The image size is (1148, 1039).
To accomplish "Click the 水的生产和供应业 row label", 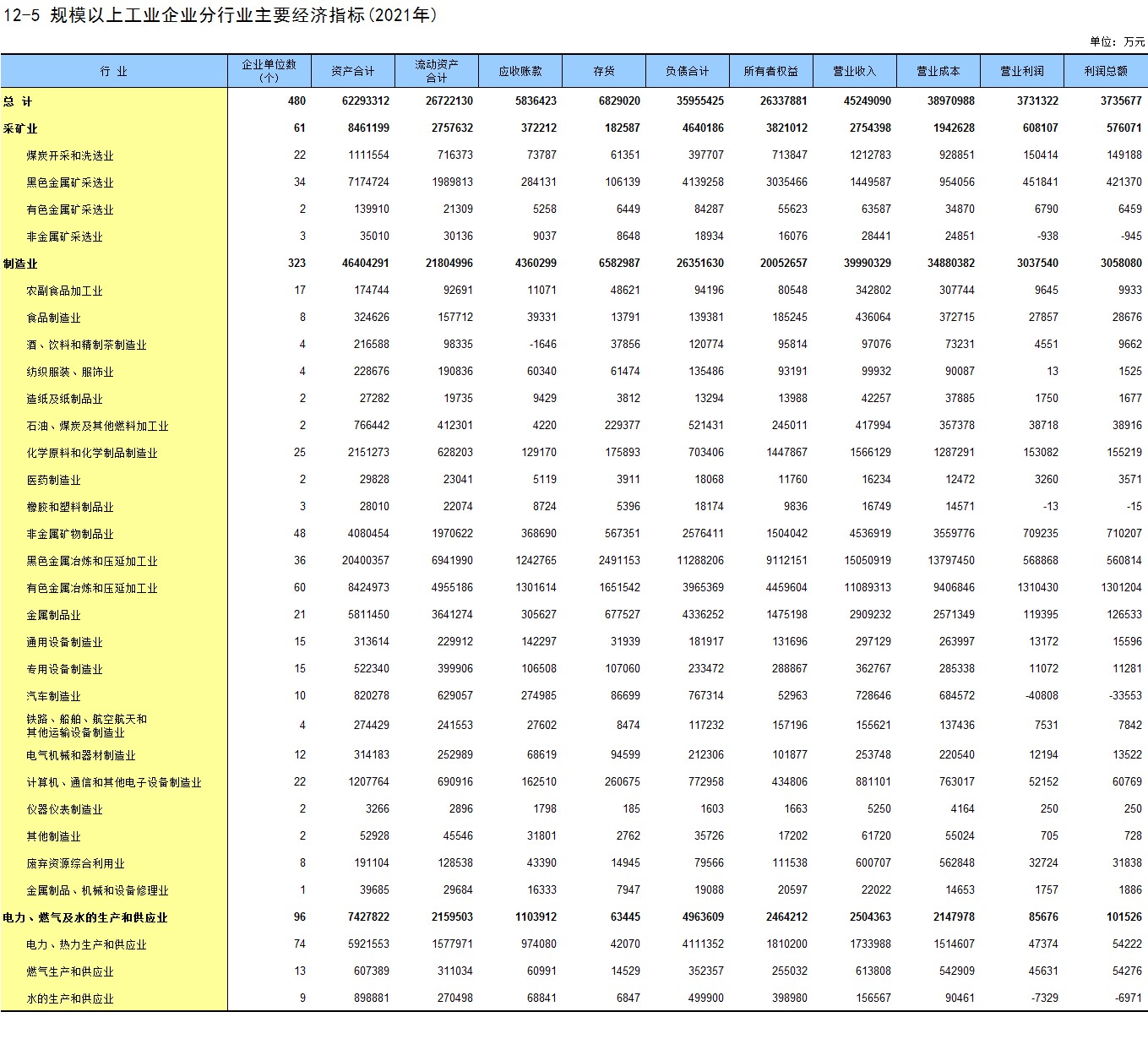I will [69, 998].
